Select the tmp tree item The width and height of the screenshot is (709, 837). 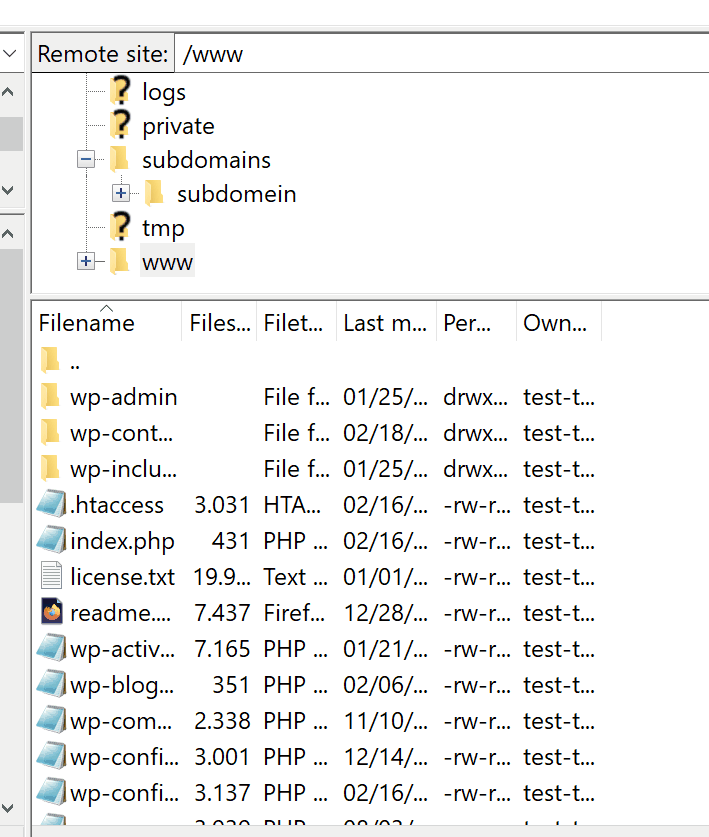[163, 228]
